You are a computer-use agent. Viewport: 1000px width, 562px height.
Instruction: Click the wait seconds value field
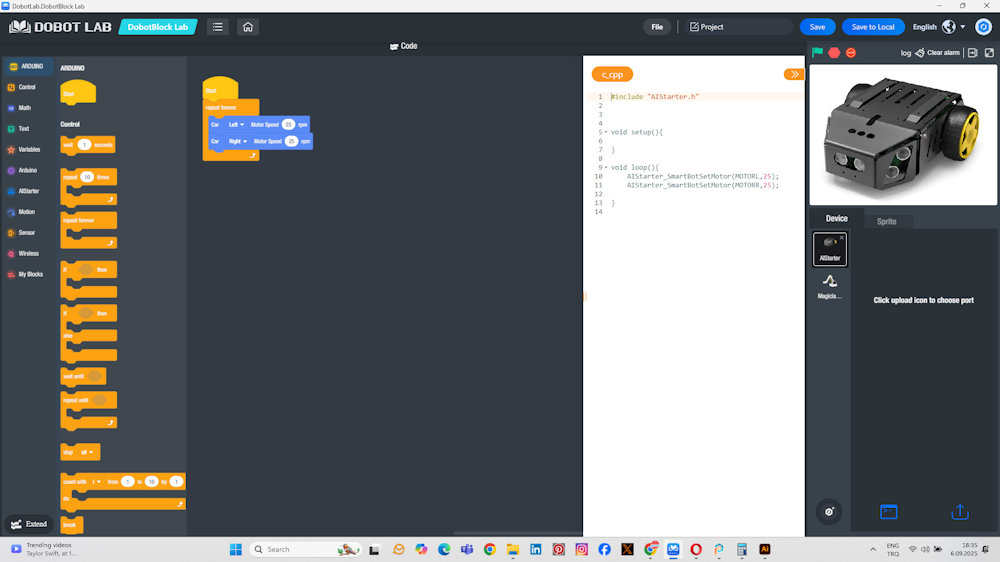coord(84,145)
